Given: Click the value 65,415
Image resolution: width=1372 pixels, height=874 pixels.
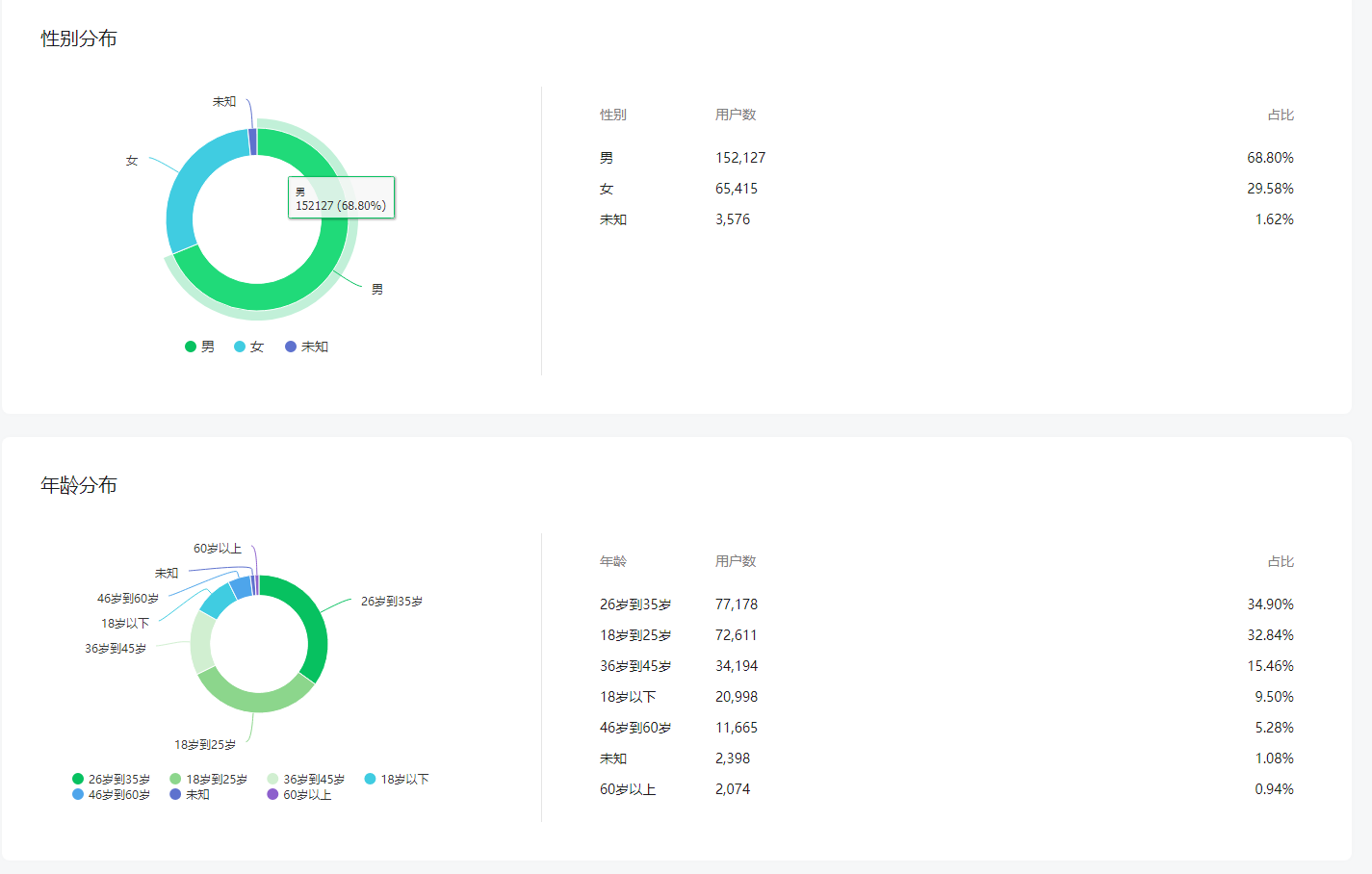Looking at the screenshot, I should (x=737, y=189).
